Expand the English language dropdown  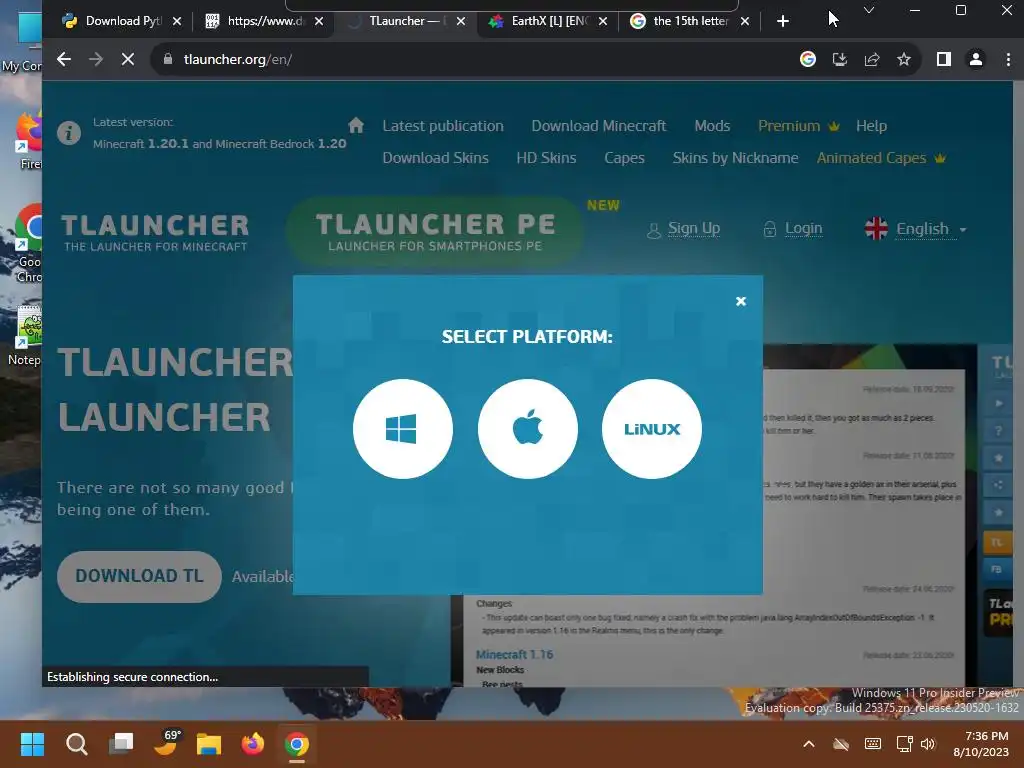point(916,229)
